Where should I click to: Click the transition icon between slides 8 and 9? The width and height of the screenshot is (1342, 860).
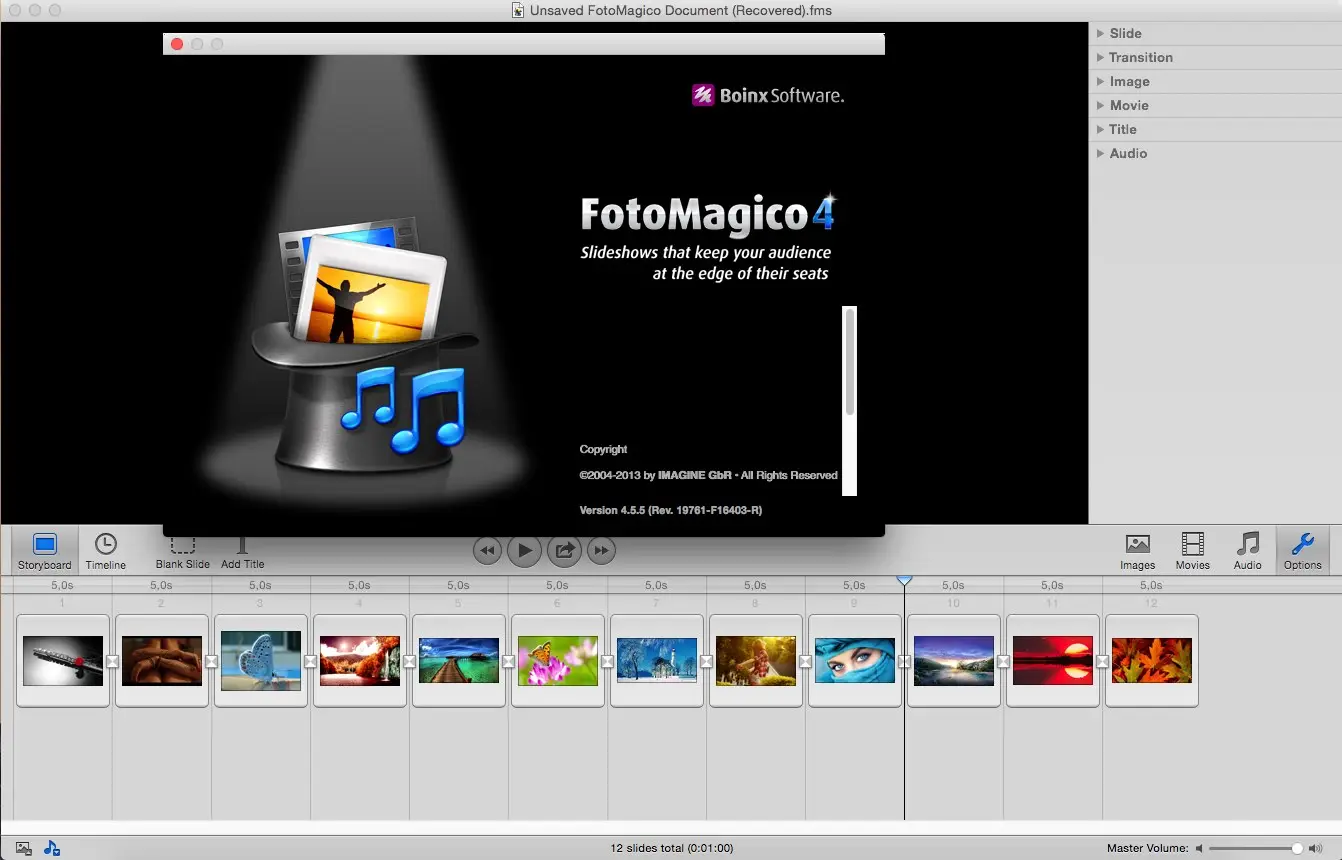tap(805, 661)
